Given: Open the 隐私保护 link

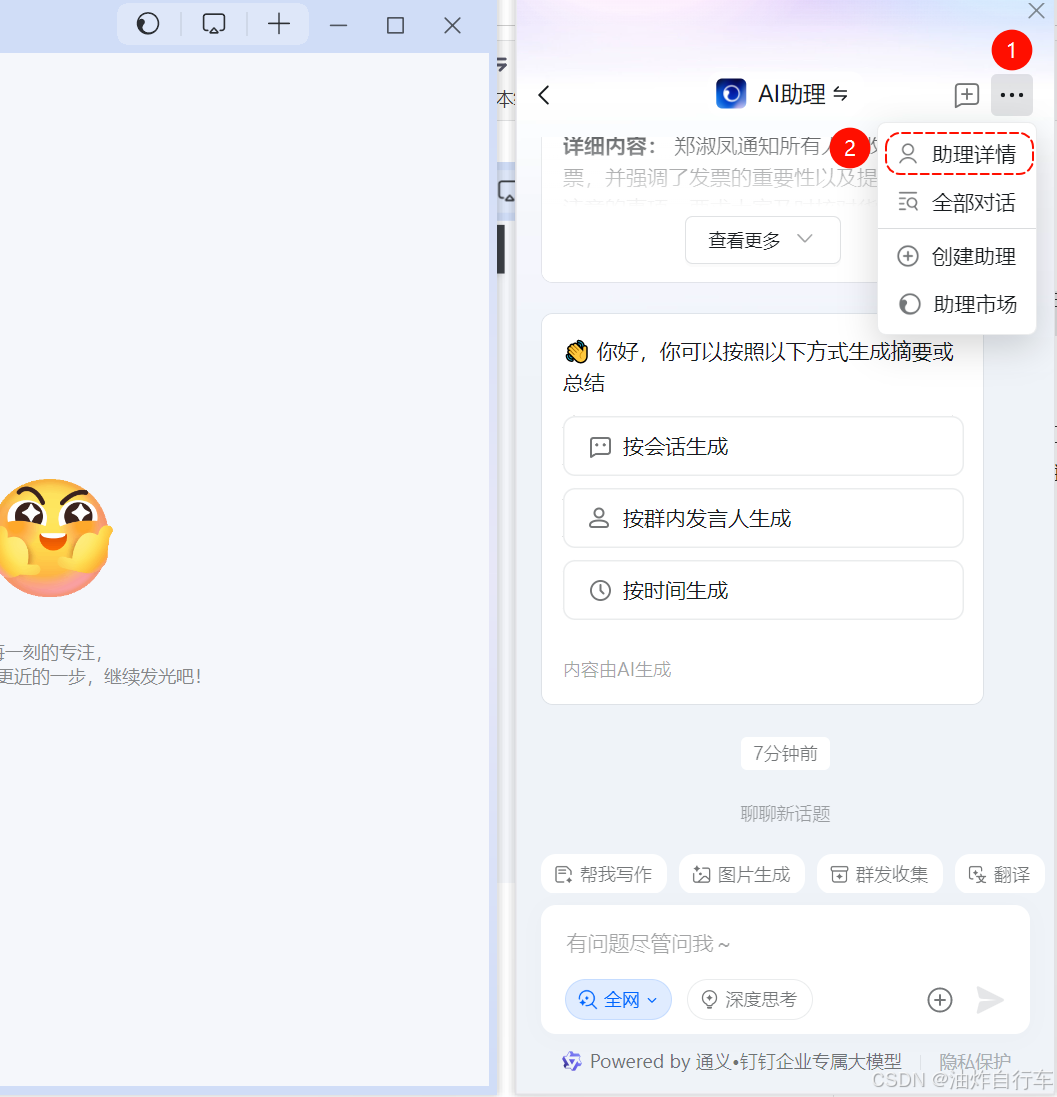Looking at the screenshot, I should point(974,1062).
